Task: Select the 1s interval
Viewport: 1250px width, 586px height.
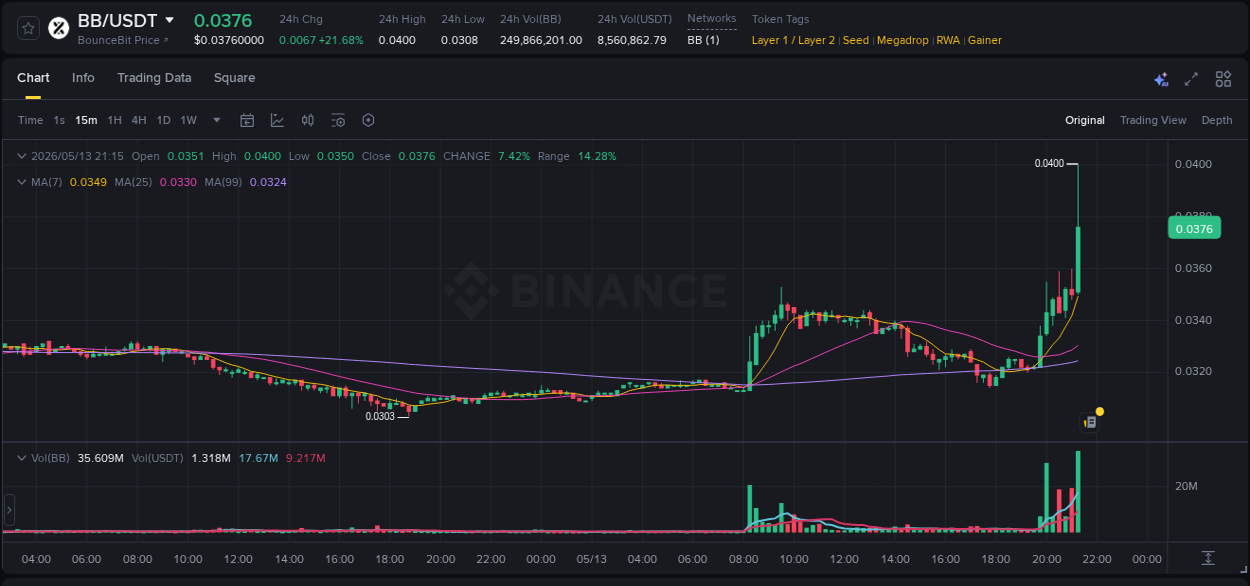Action: [59, 120]
